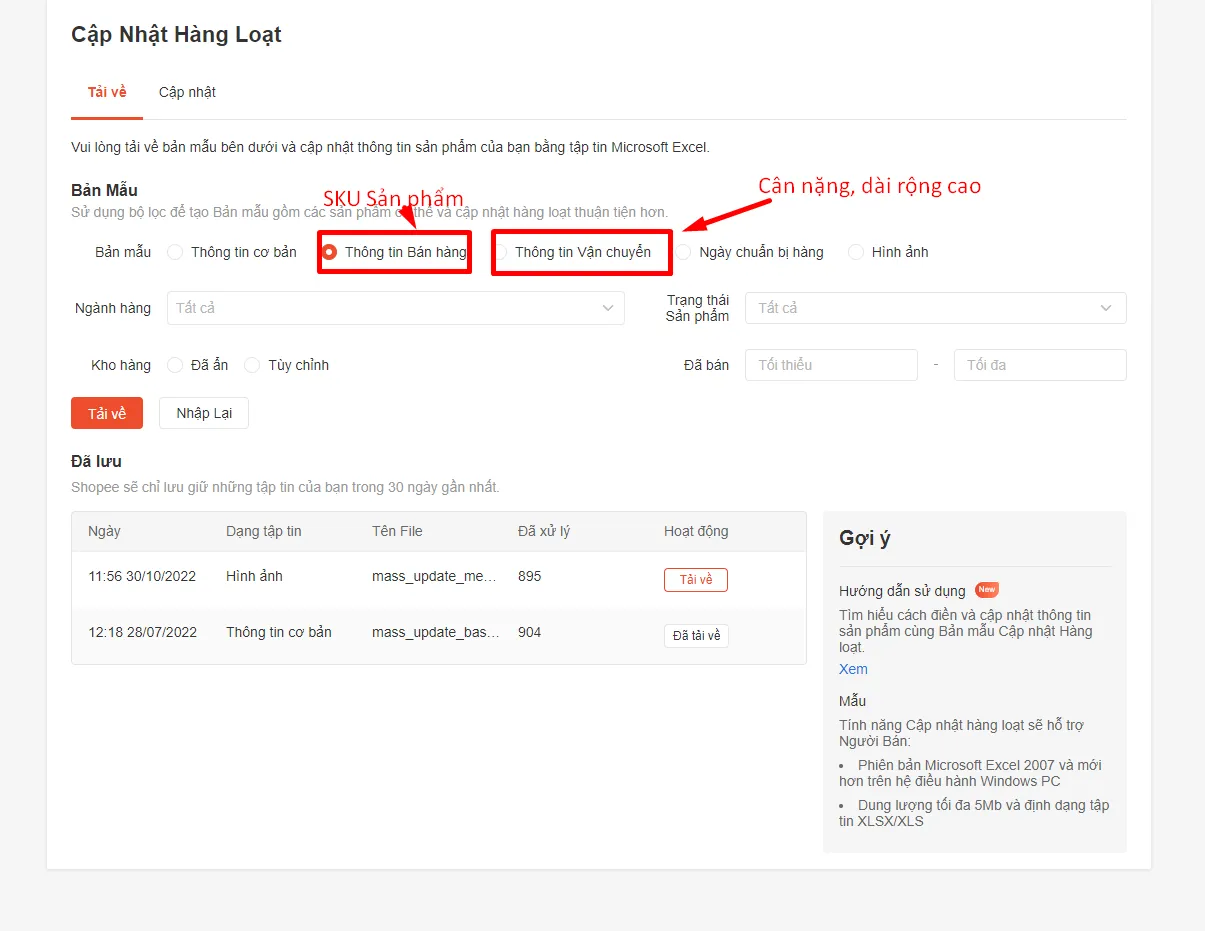Click the Hình ảnh file type cell

[254, 576]
